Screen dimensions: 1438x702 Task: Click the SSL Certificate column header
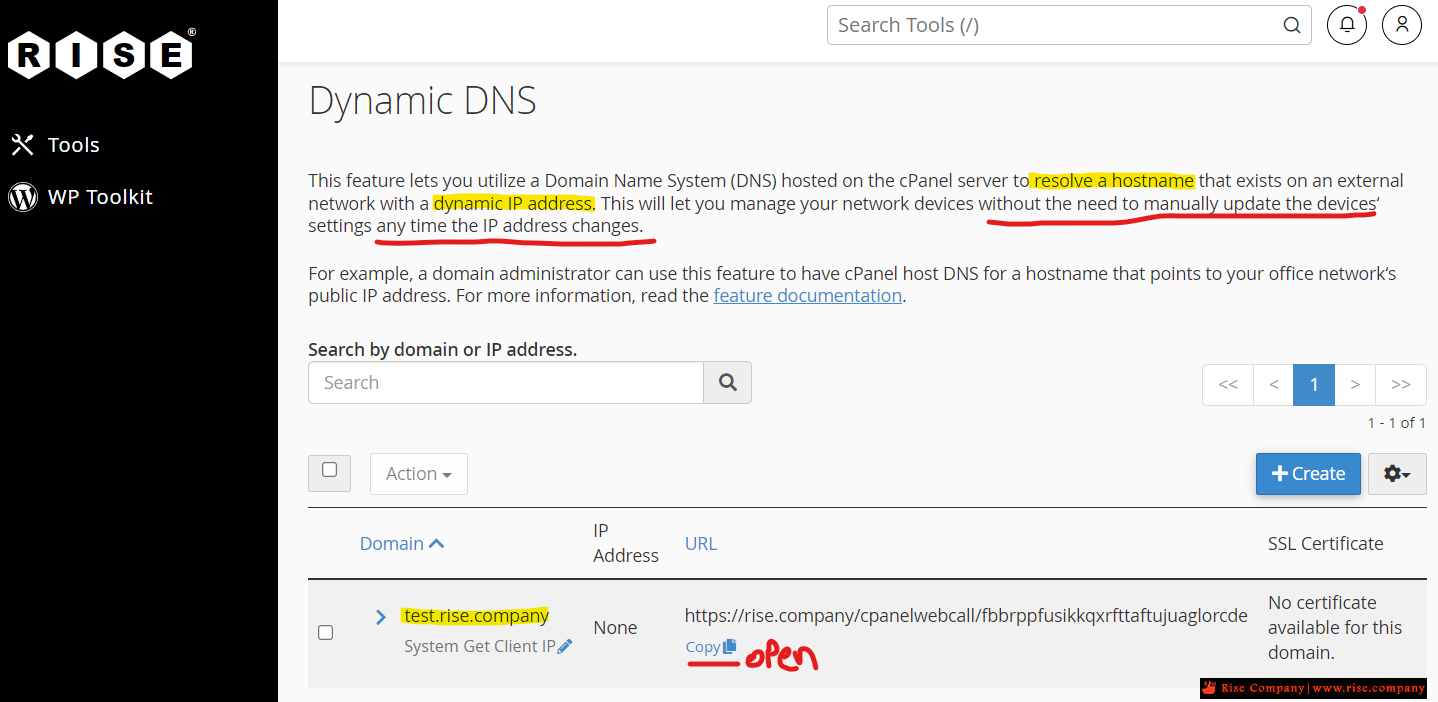1326,544
